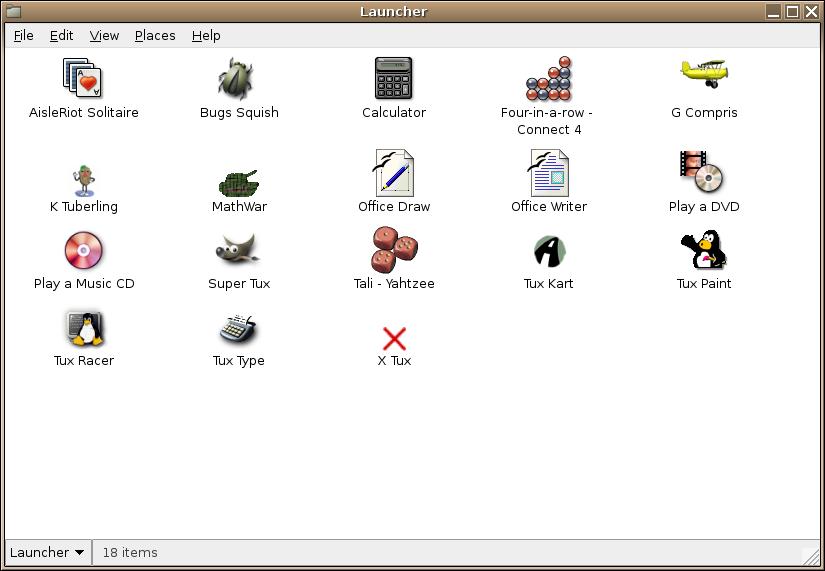Select the K Tuberling potato icon

(x=84, y=180)
